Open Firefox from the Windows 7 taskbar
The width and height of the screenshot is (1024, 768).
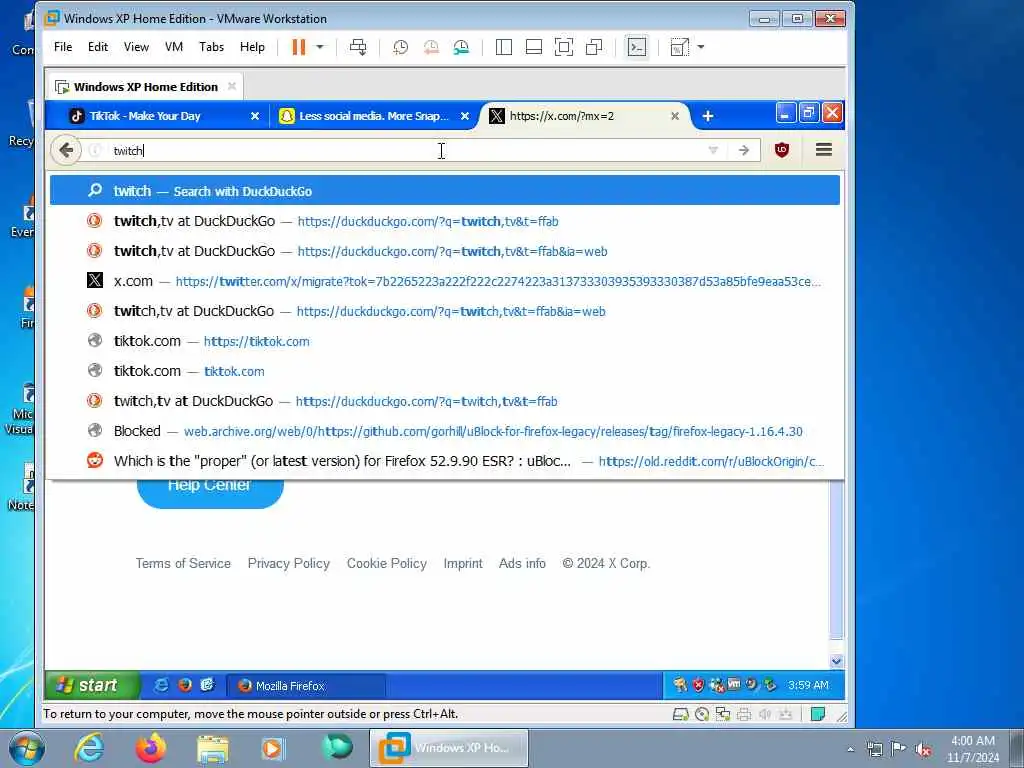pyautogui.click(x=150, y=748)
